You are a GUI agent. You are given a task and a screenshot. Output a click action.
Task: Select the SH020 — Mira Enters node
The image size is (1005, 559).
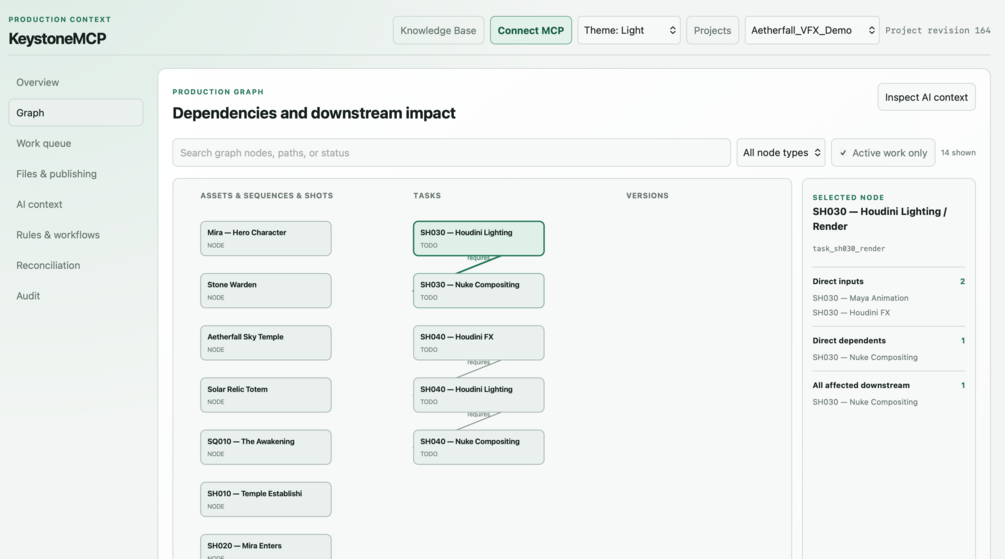point(265,547)
